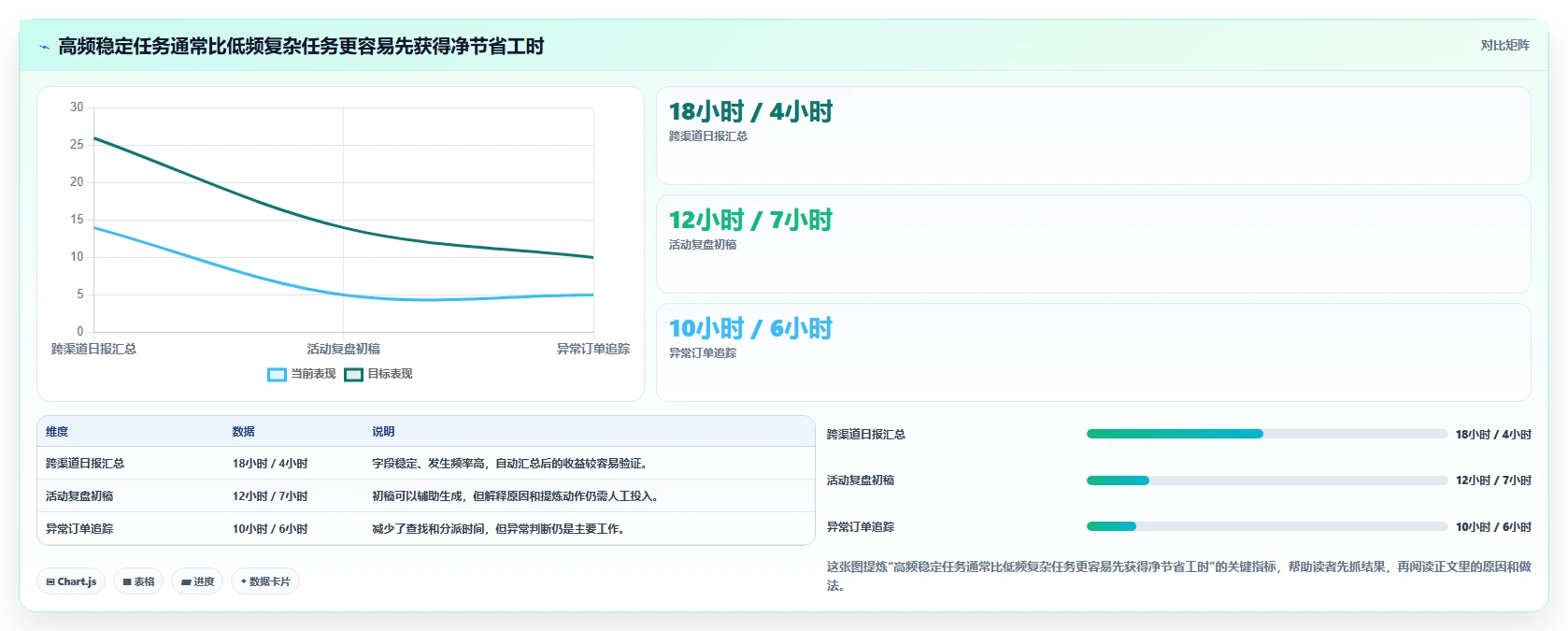Click 活动复盘初稿 label in second data card
Image resolution: width=1568 pixels, height=631 pixels.
coord(702,245)
